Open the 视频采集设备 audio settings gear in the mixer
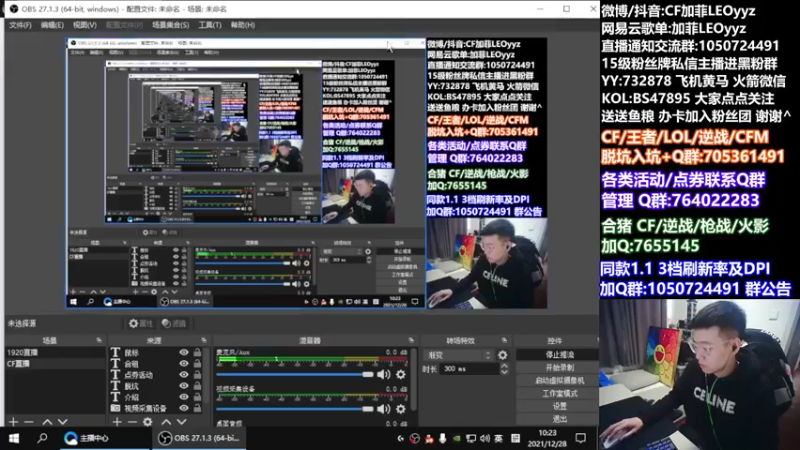The image size is (800, 450). pos(401,409)
